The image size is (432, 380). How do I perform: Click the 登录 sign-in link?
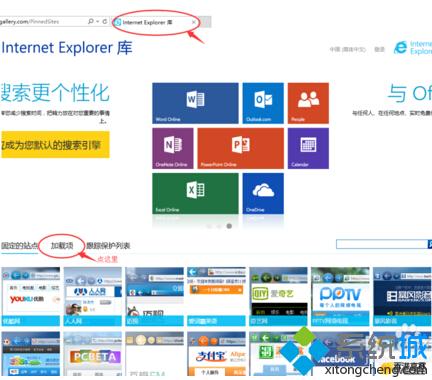pyautogui.click(x=379, y=49)
